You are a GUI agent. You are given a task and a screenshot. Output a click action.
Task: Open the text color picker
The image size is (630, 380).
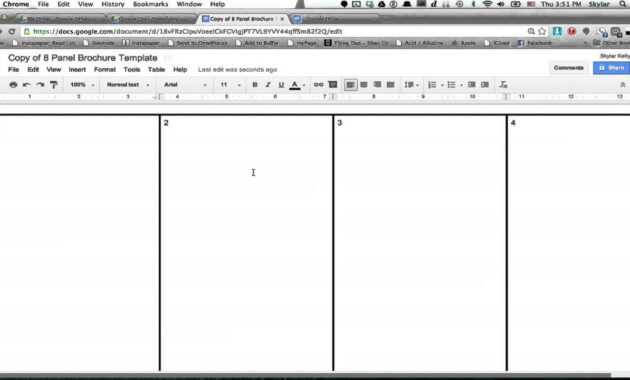(x=297, y=85)
